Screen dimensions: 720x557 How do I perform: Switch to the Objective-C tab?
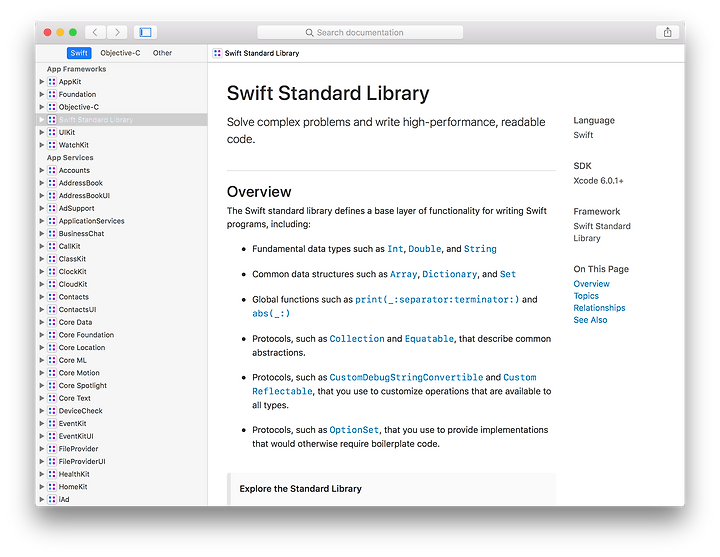[x=120, y=53]
